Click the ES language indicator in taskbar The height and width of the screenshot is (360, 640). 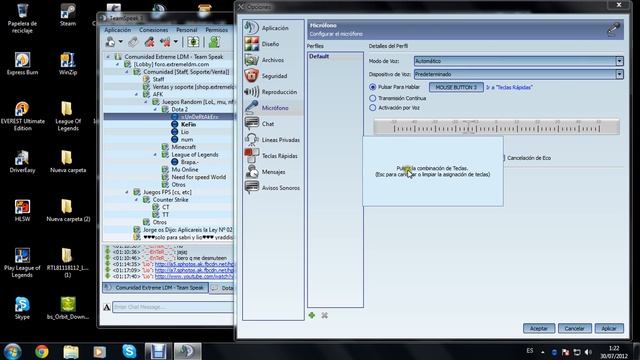click(530, 351)
